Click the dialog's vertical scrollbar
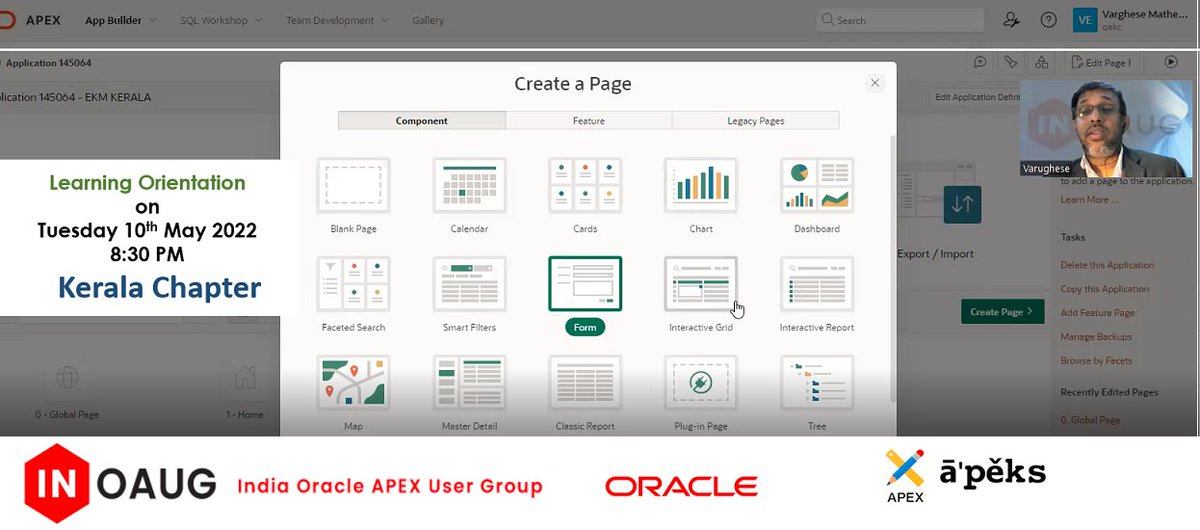Image resolution: width=1200 pixels, height=530 pixels. tap(892, 270)
